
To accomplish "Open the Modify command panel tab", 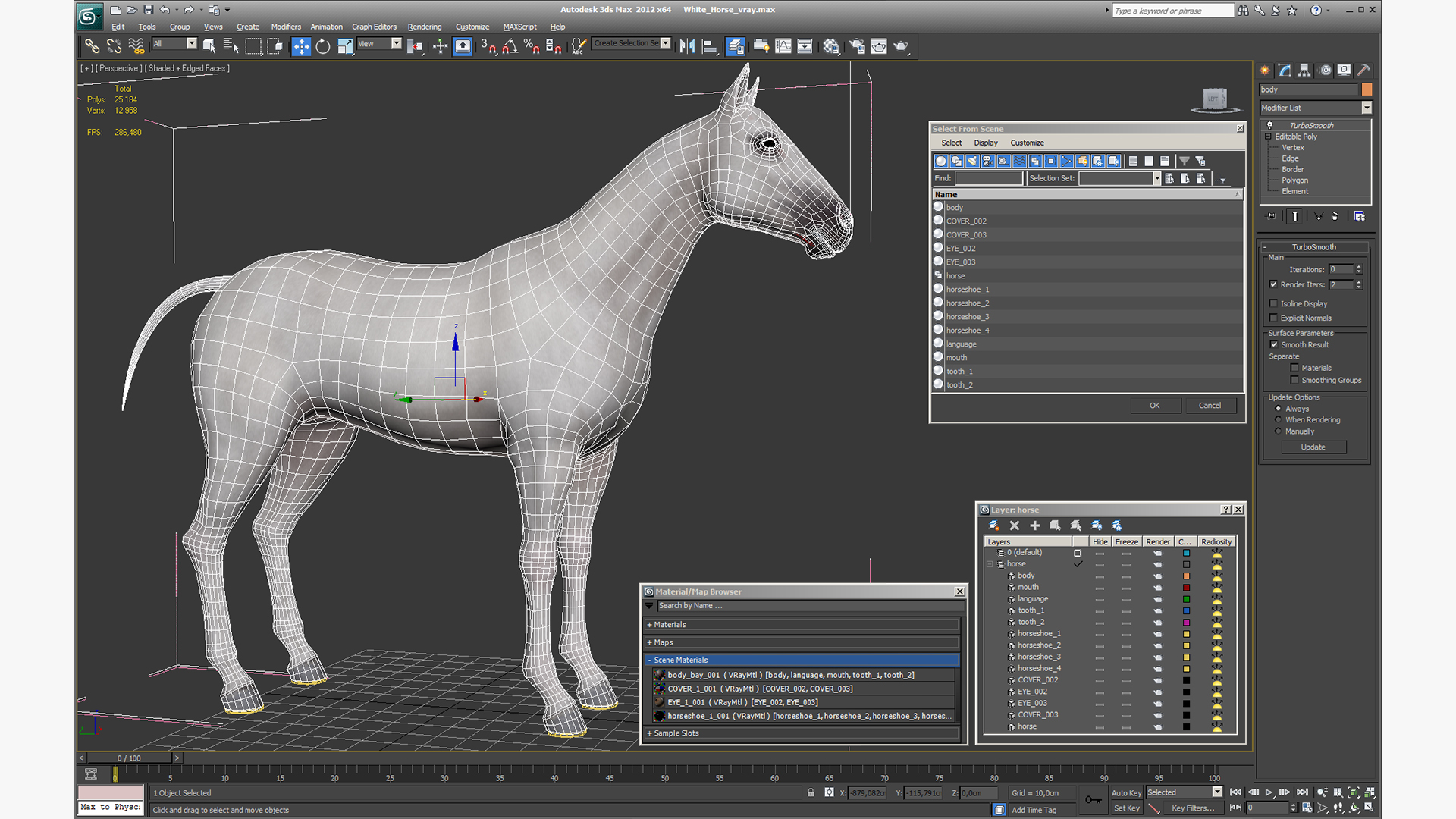I will click(x=1285, y=71).
